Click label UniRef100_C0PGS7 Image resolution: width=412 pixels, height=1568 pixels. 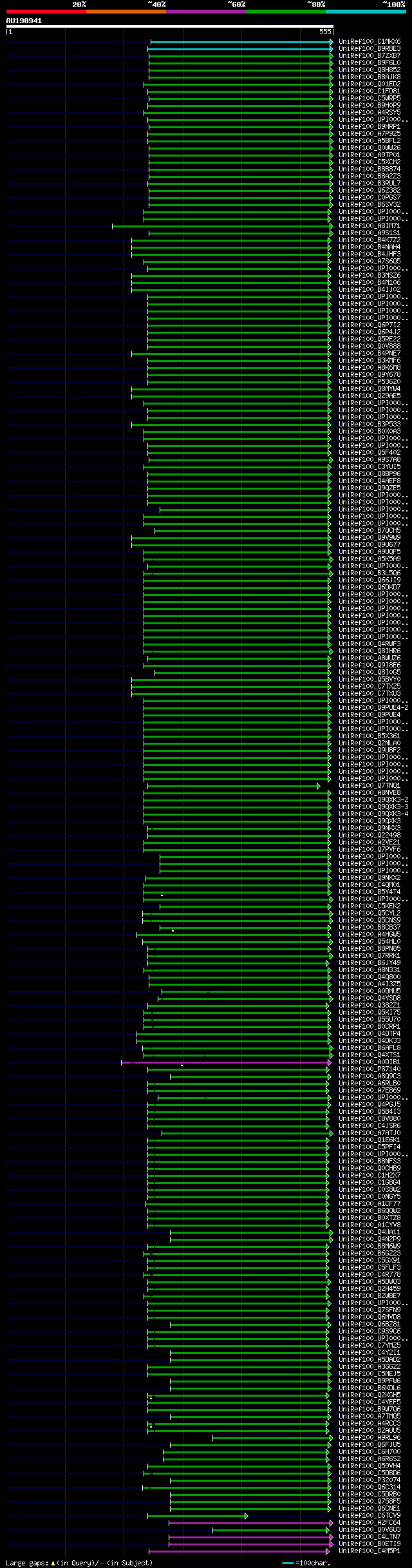[x=370, y=198]
